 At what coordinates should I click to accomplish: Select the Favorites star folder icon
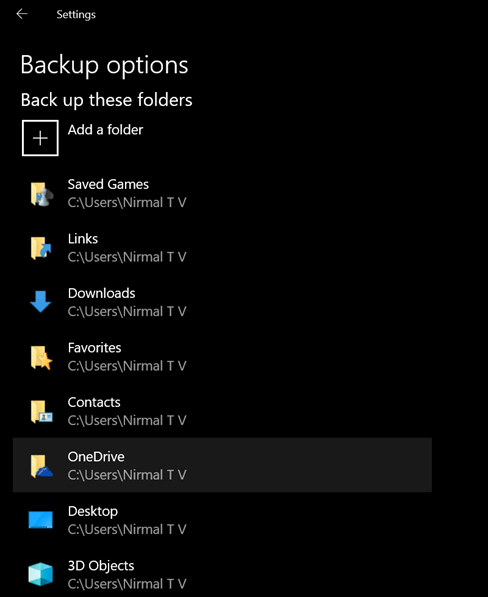point(41,358)
